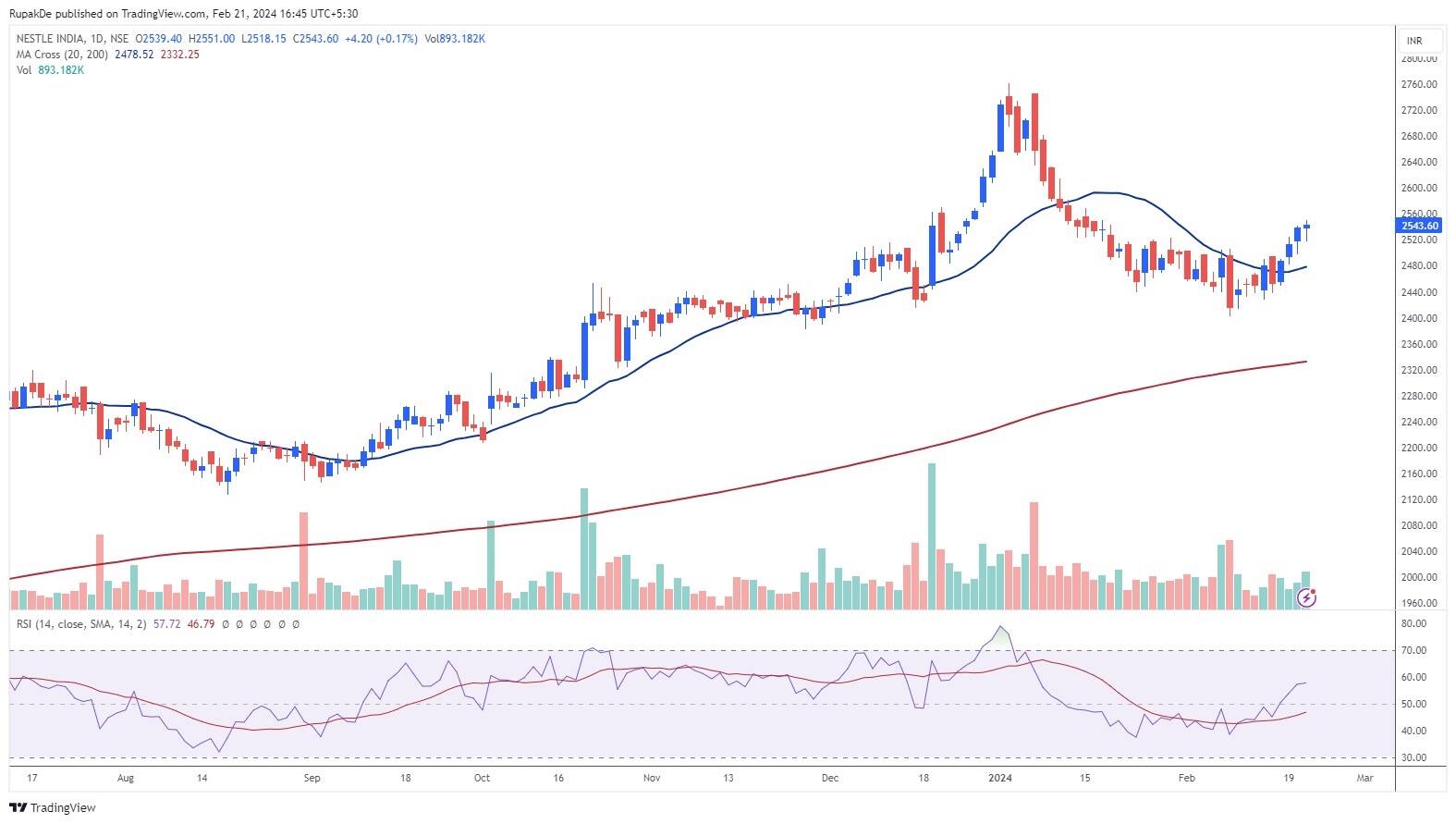1456x824 pixels.
Task: Click the RSI 80.00 axis label
Action: 1413,624
